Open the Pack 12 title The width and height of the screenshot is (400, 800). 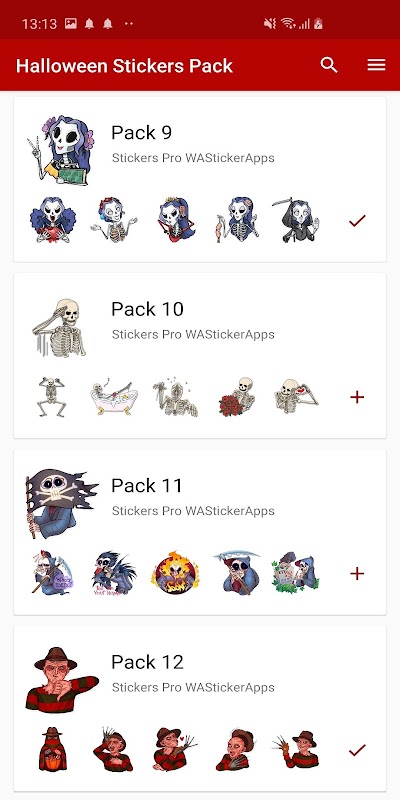click(x=147, y=662)
